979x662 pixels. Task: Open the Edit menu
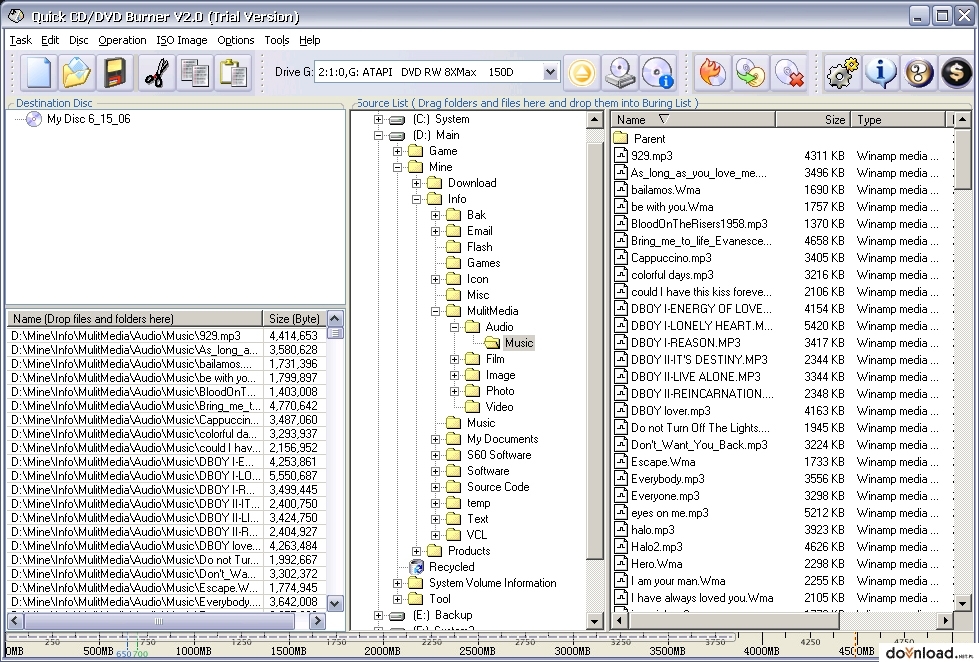click(x=50, y=40)
